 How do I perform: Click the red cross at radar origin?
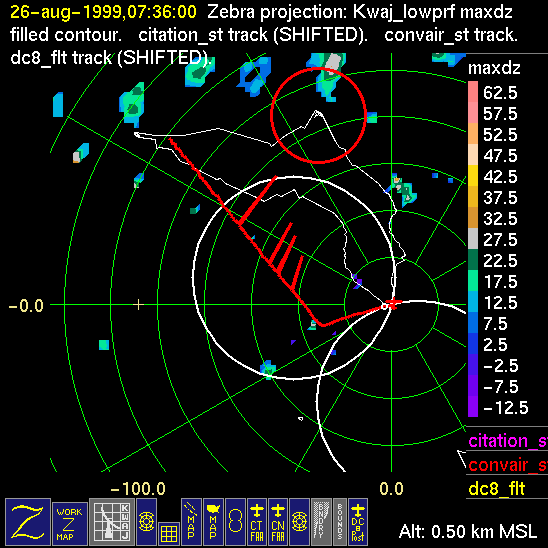392,303
